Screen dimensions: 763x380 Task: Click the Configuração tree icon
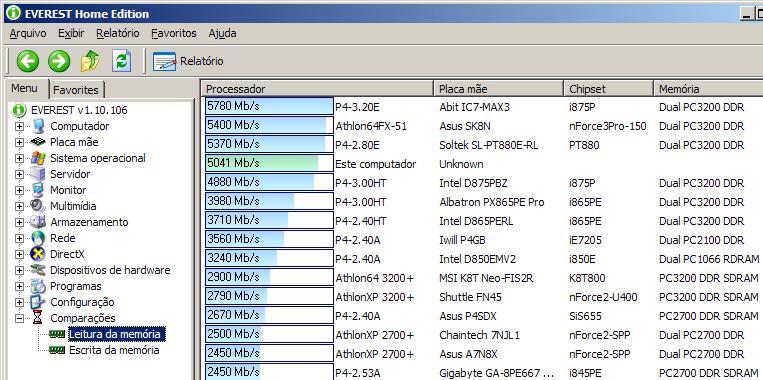click(x=38, y=302)
